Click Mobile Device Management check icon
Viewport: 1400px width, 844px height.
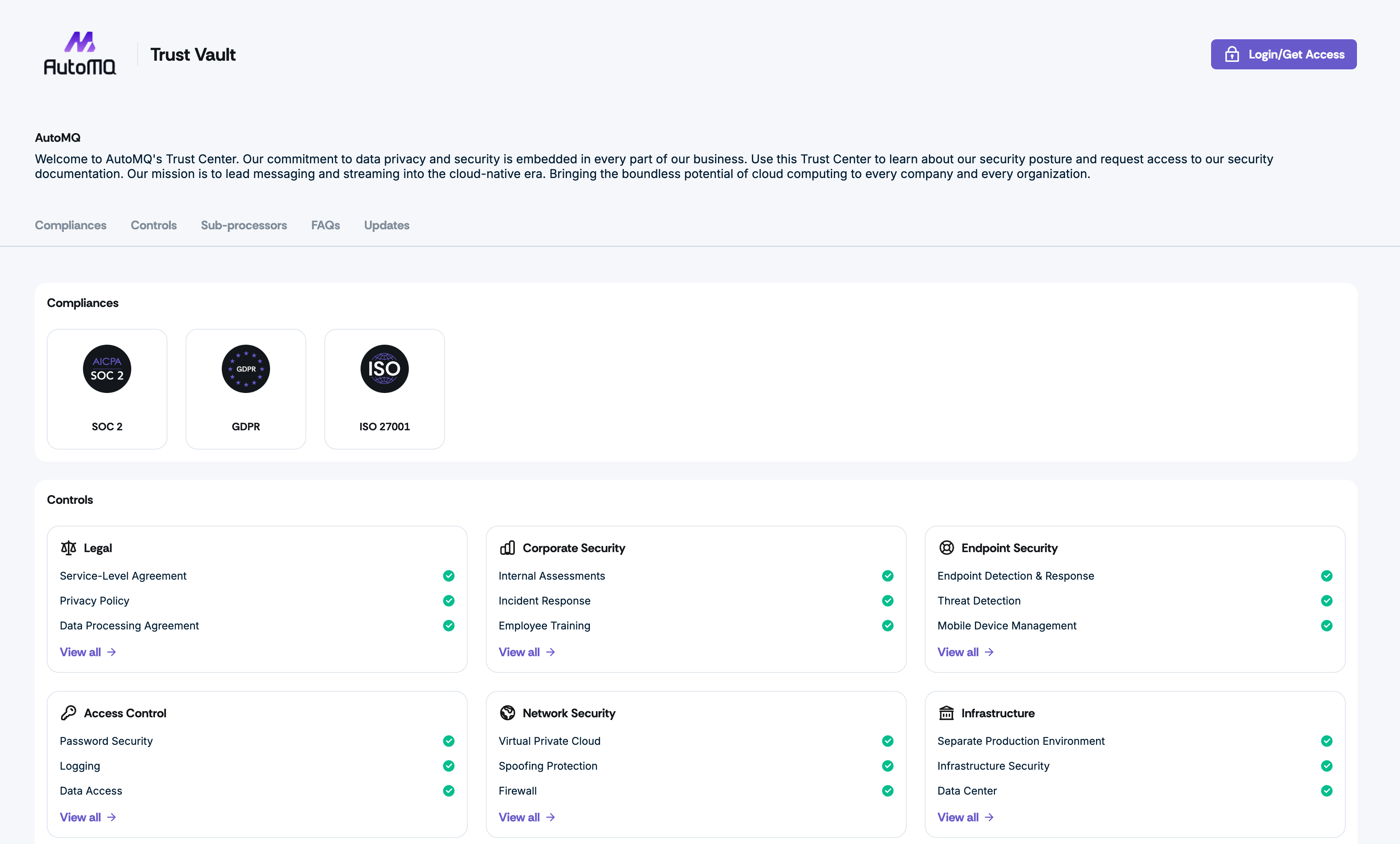[x=1327, y=626]
